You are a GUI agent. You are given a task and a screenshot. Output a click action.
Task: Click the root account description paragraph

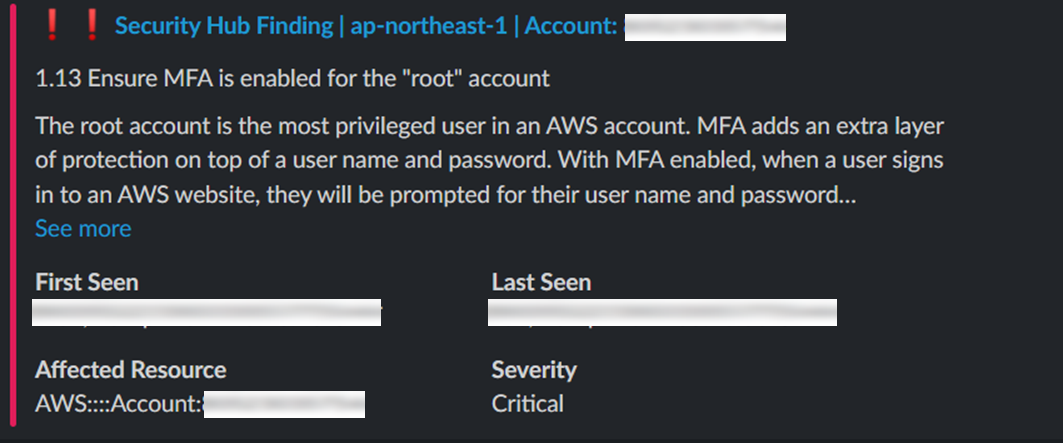(x=489, y=161)
